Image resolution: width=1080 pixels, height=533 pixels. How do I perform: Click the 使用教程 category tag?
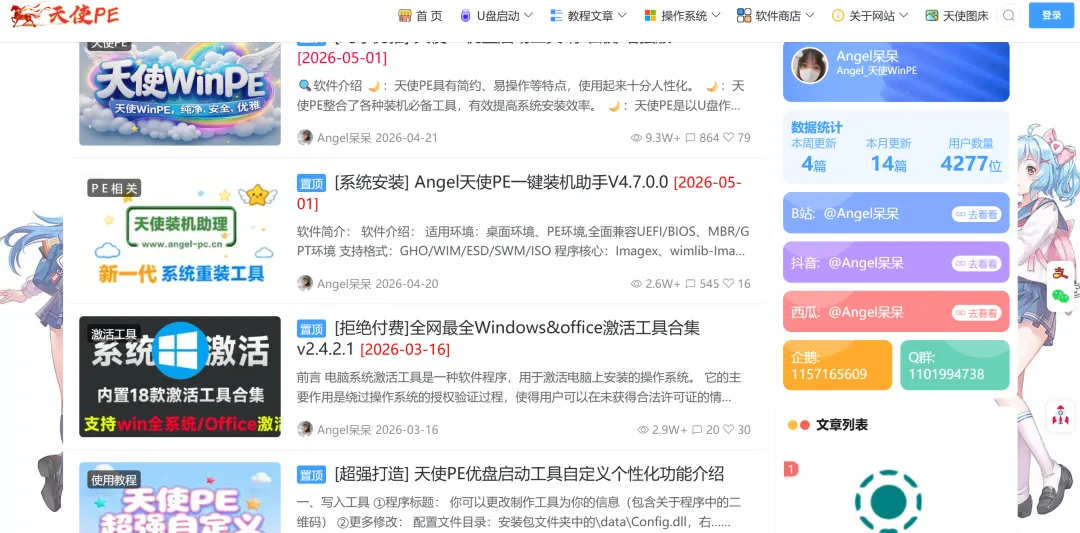114,479
